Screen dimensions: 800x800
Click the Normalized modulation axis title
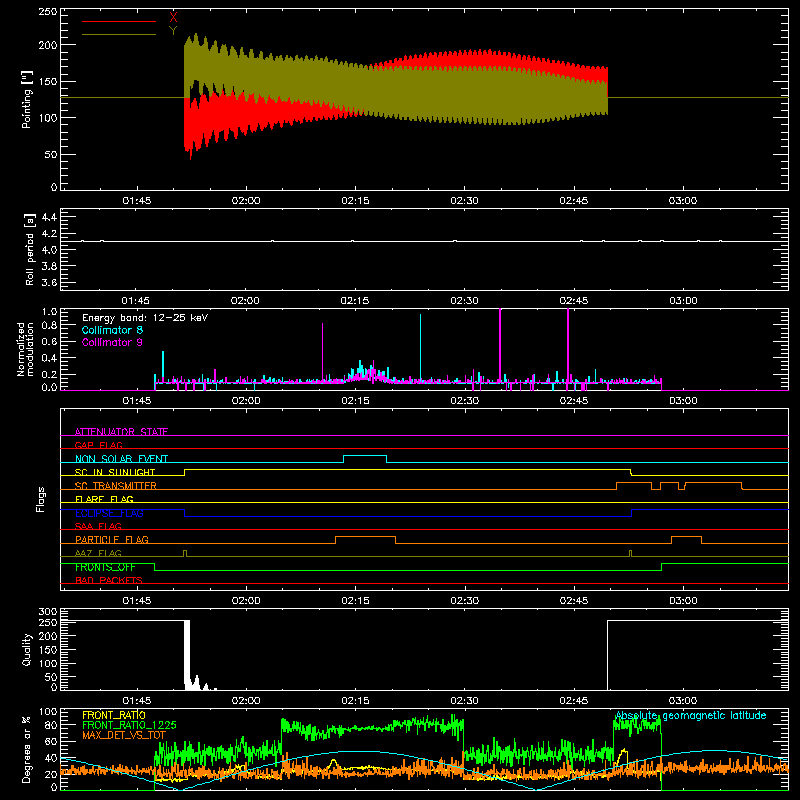click(x=25, y=349)
